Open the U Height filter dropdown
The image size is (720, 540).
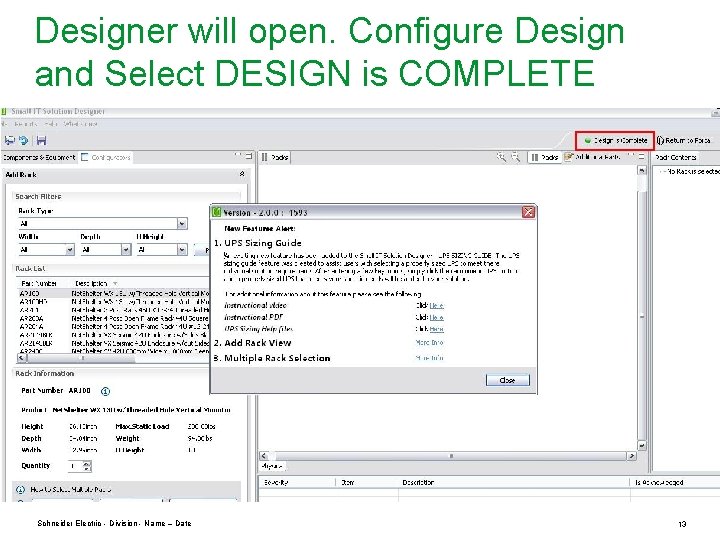coord(182,249)
